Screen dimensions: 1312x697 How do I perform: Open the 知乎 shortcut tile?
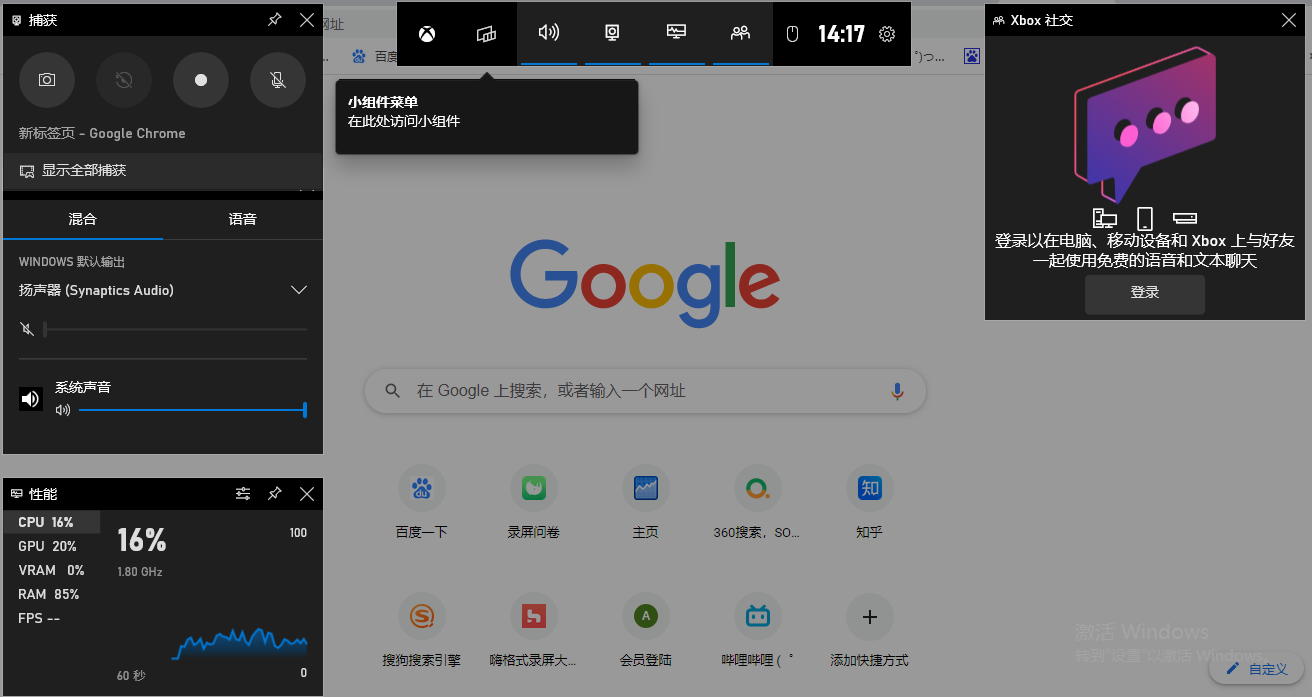870,504
